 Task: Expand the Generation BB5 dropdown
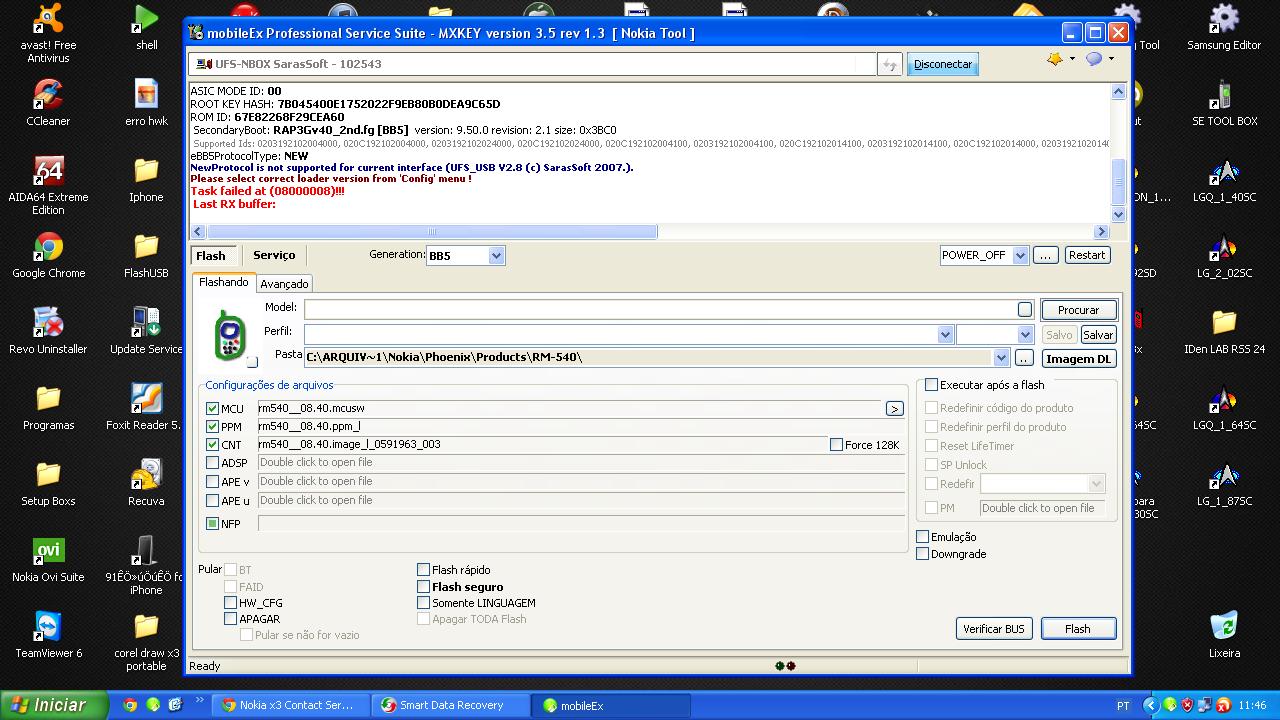pos(496,256)
